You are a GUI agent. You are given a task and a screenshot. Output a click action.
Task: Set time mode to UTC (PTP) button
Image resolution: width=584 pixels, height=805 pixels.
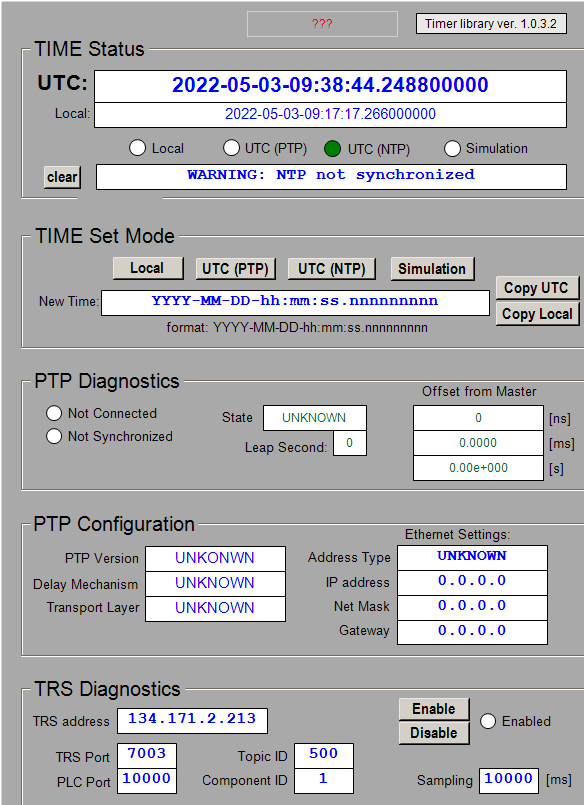(x=236, y=269)
